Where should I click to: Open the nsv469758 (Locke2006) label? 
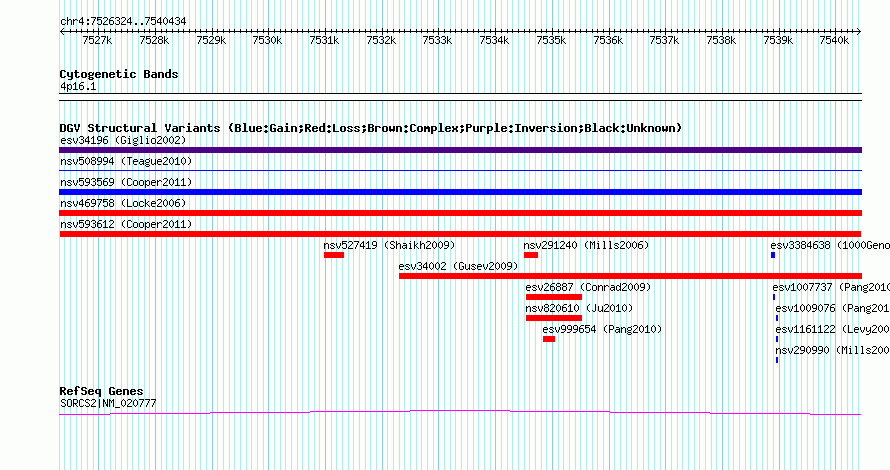coord(123,203)
